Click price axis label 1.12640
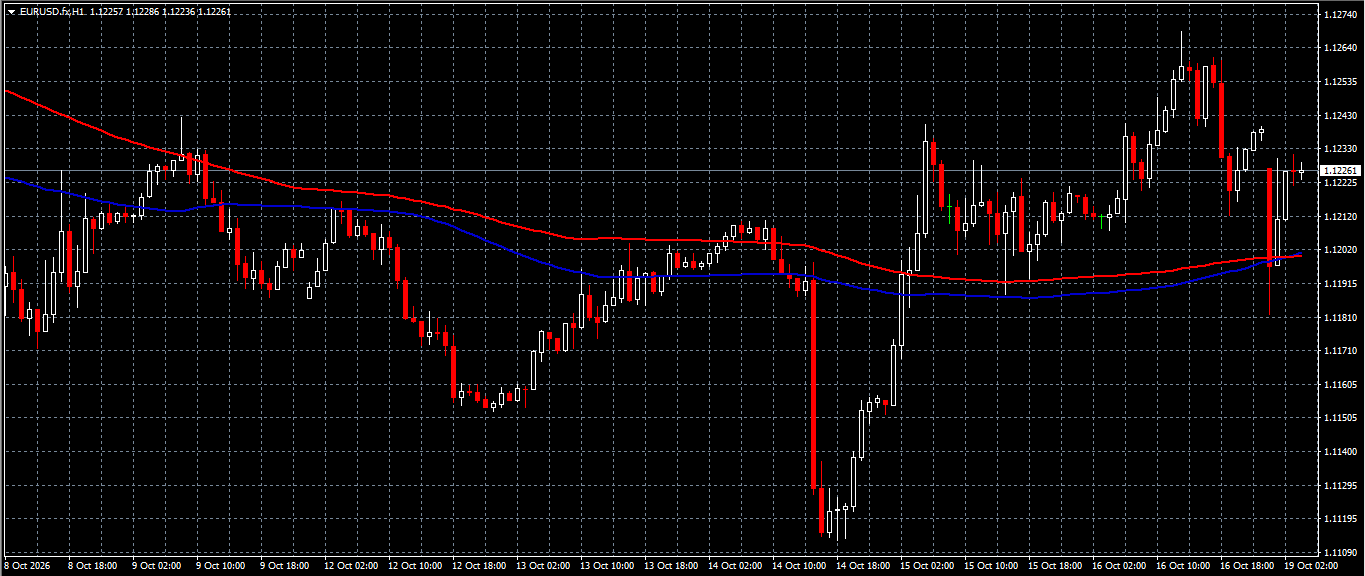The image size is (1365, 576). 1339,48
